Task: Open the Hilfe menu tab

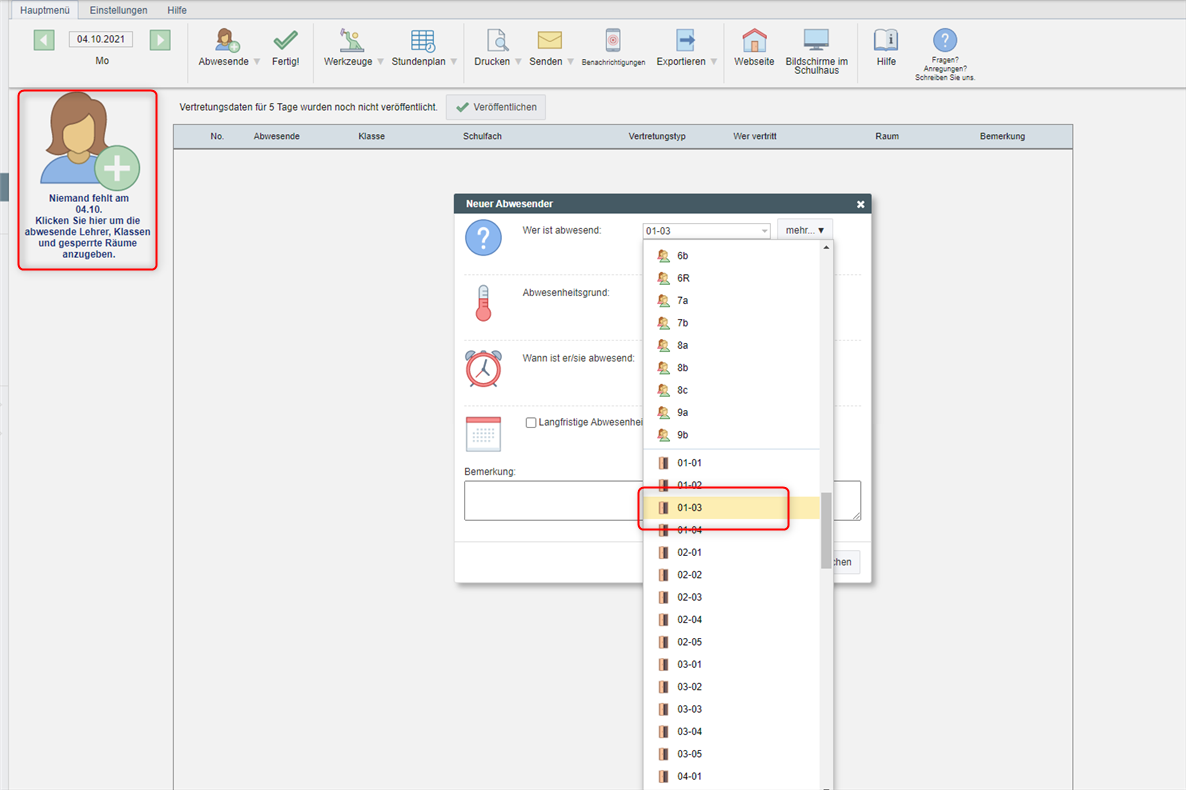Action: (177, 10)
